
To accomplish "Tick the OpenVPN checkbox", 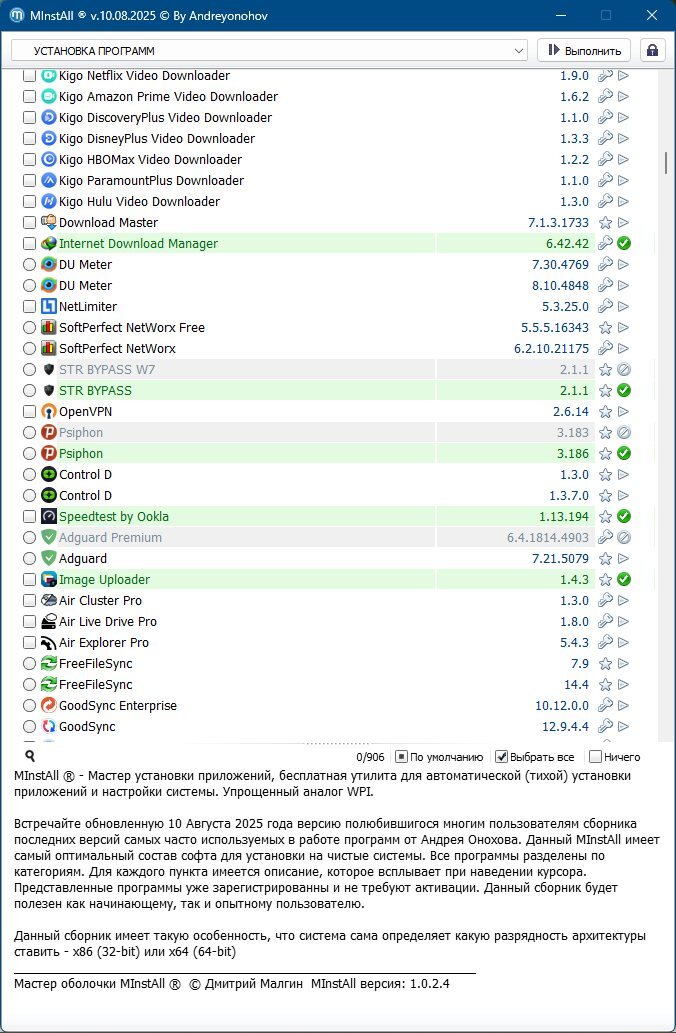I will (29, 412).
